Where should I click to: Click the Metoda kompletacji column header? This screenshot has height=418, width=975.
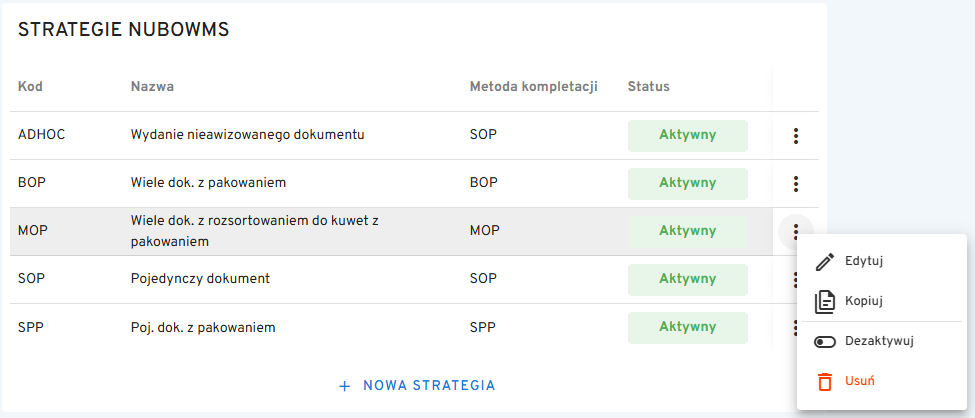pyautogui.click(x=534, y=86)
